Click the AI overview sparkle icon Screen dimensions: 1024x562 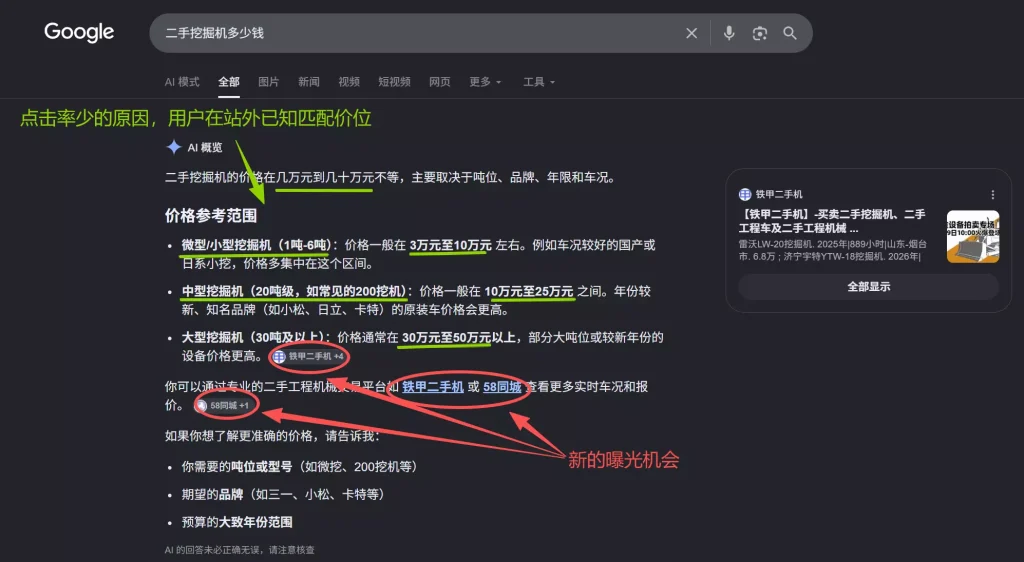pyautogui.click(x=174, y=148)
